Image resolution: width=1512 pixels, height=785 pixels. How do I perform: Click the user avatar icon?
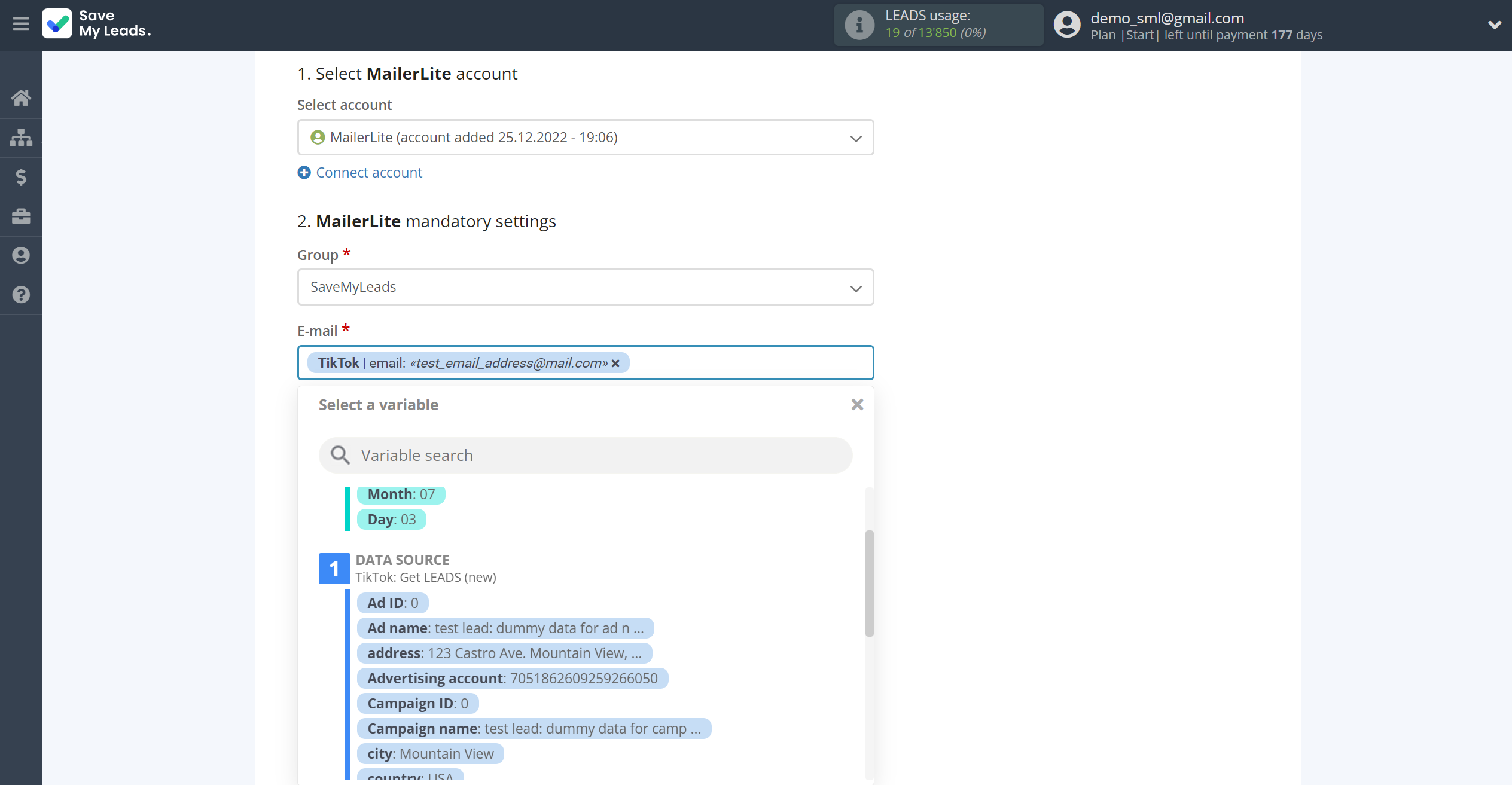1067,25
